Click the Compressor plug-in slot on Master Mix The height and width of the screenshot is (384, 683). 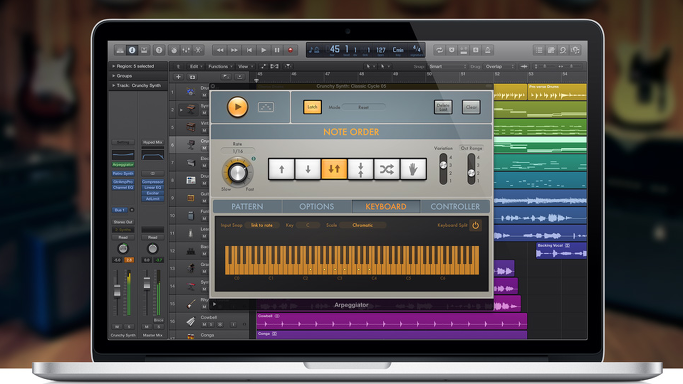152,182
